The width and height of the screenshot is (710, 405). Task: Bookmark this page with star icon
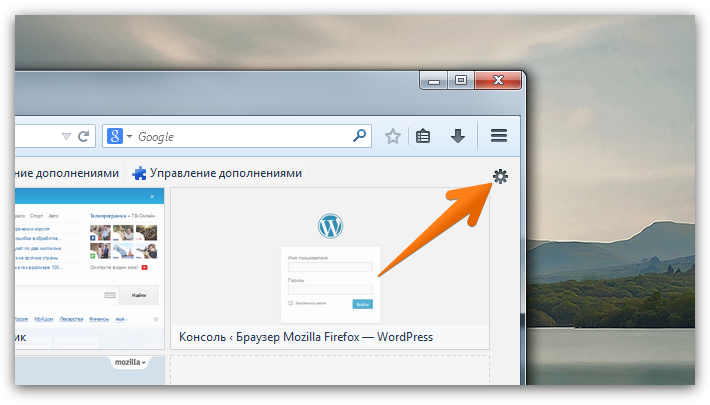(393, 136)
